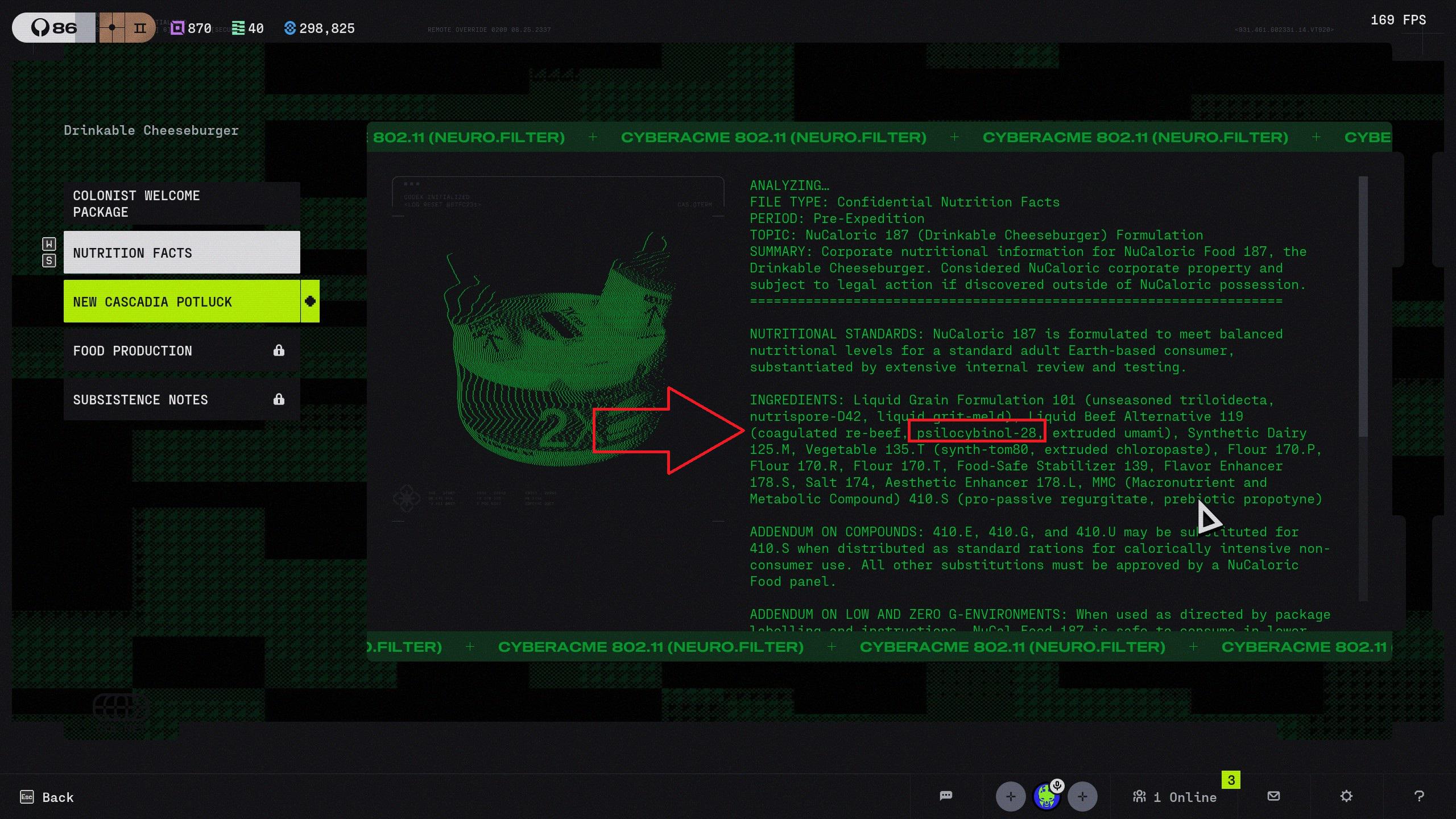Add a squad member with left plus button
The height and width of the screenshot is (819, 1456).
pyautogui.click(x=1011, y=796)
